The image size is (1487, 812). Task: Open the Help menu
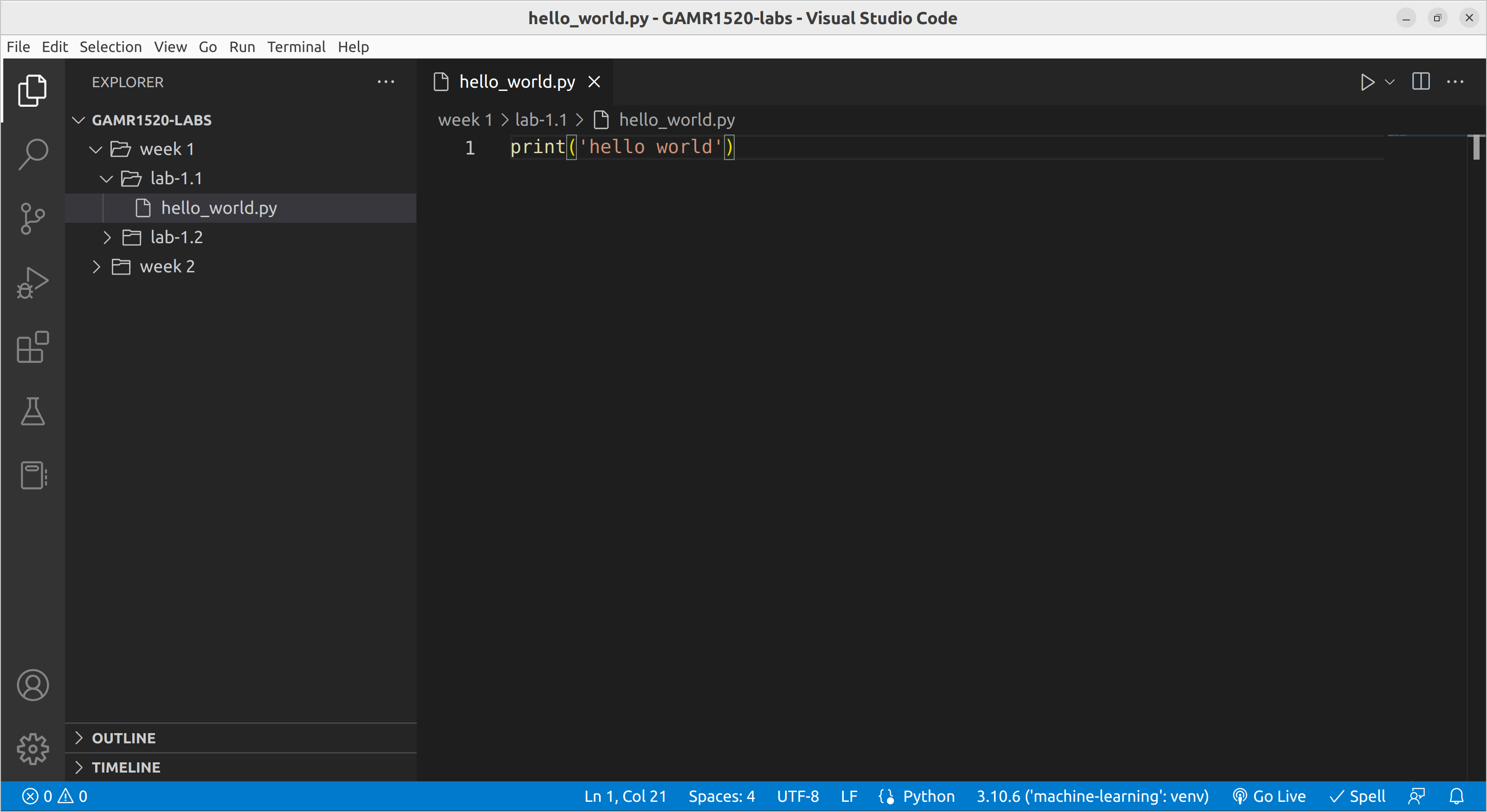click(x=353, y=47)
